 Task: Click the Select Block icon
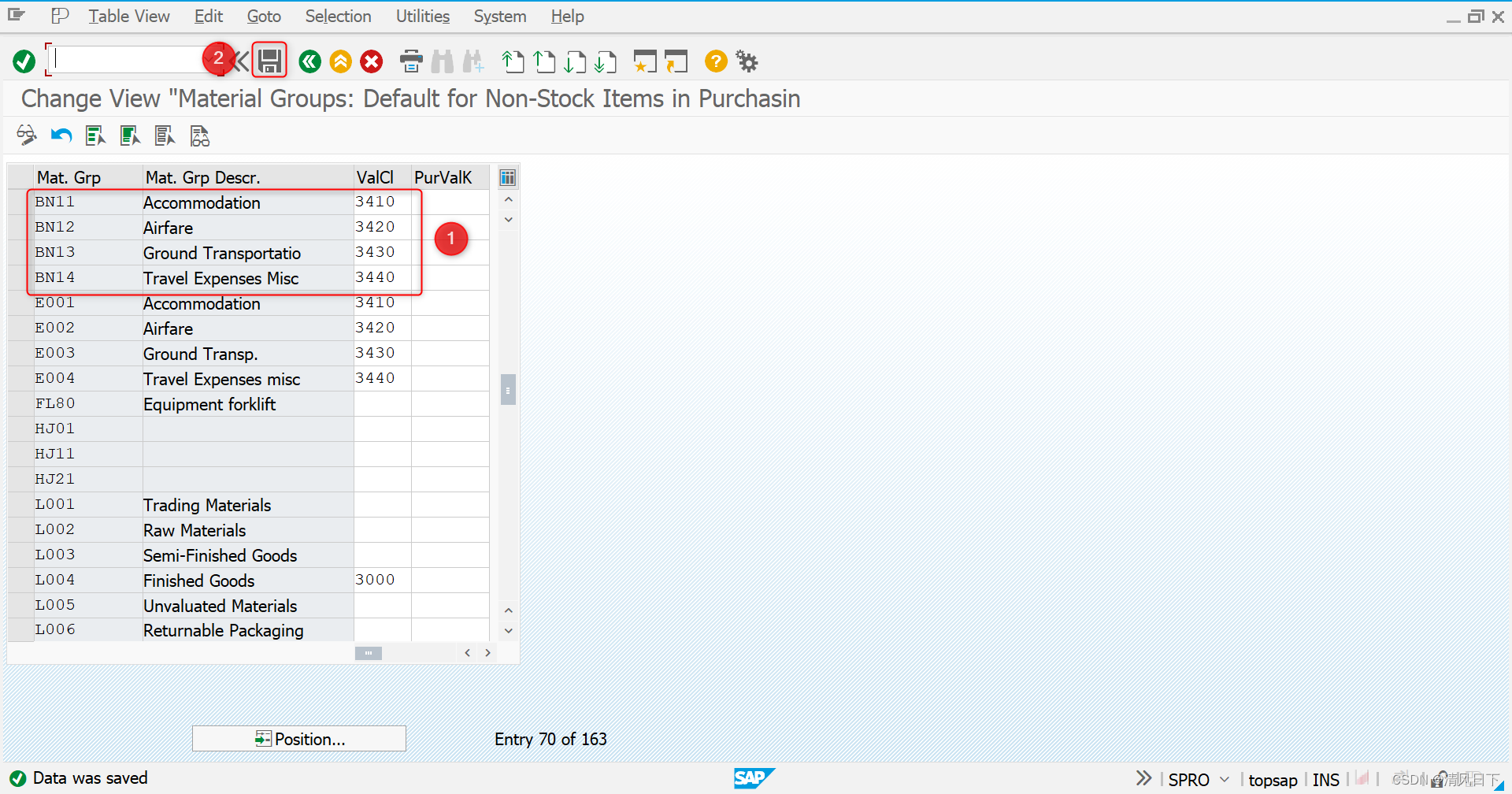pos(131,135)
